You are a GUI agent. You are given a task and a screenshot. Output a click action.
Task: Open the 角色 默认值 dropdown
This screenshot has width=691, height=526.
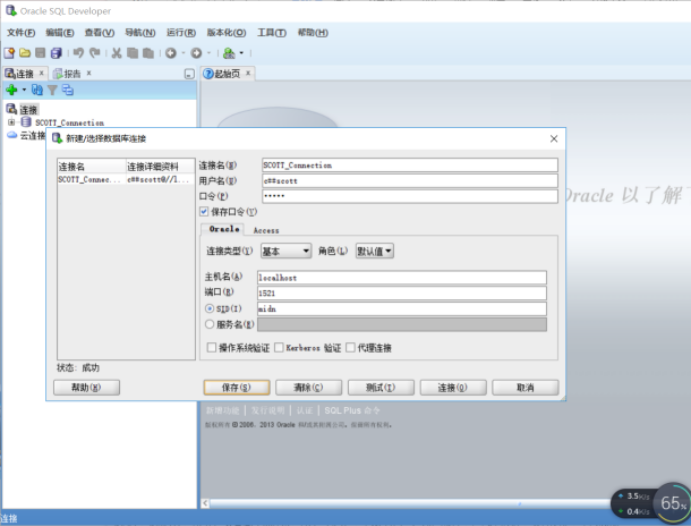375,251
